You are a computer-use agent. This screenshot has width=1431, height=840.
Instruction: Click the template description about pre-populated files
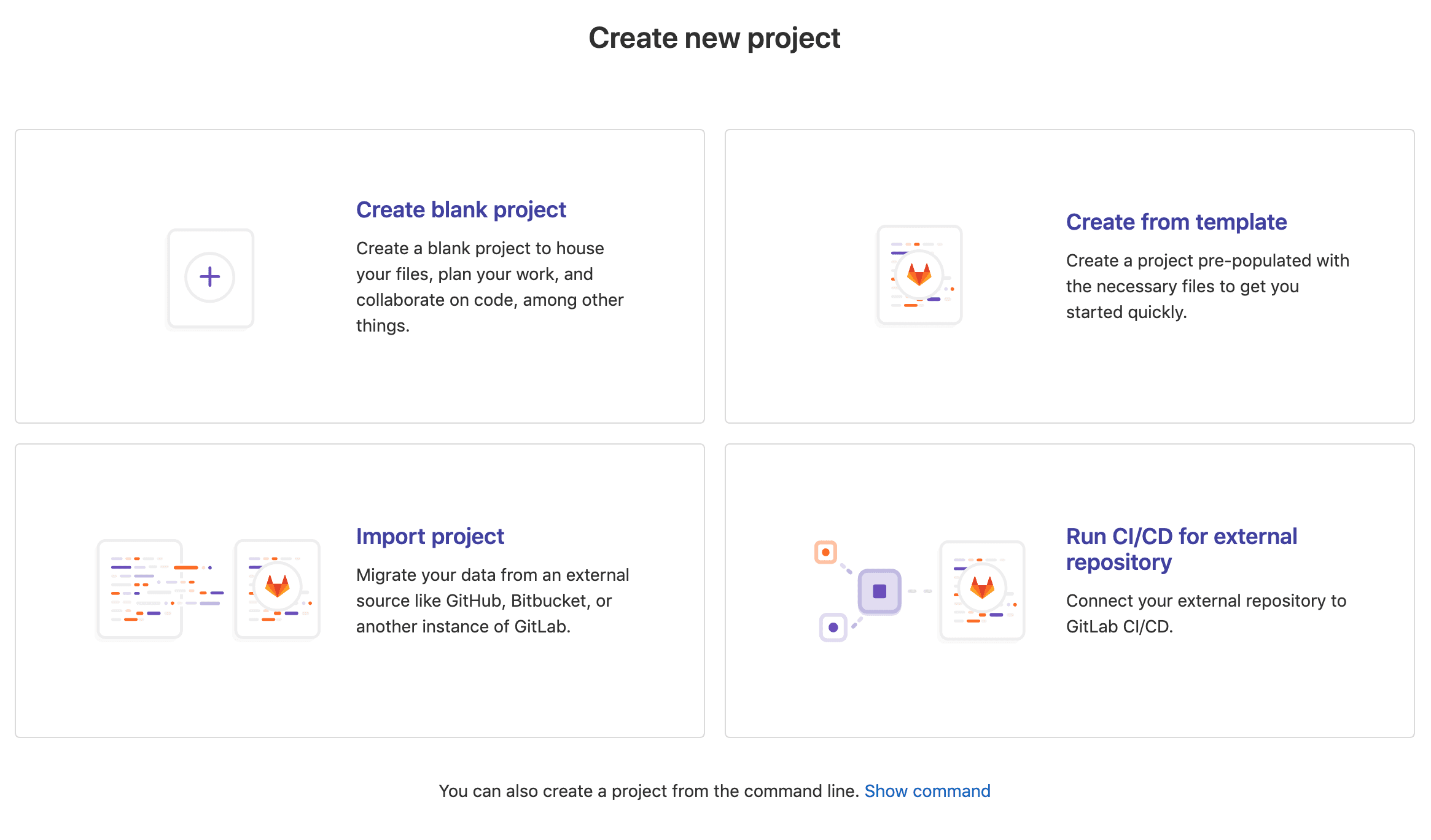point(1207,286)
